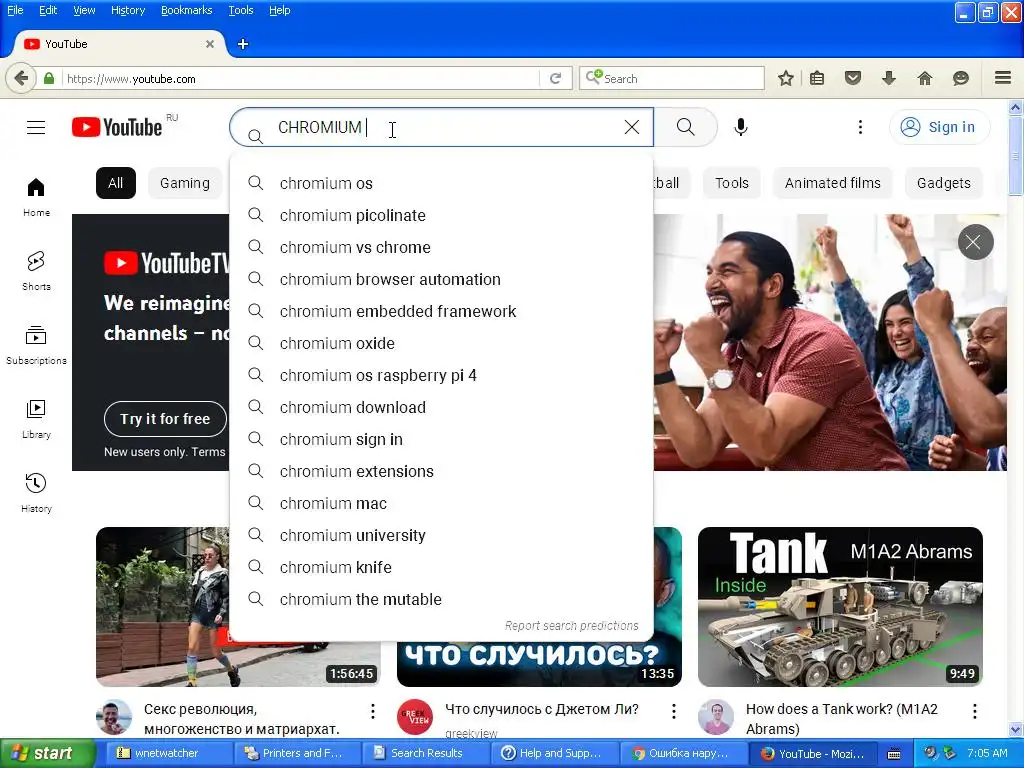Click the URL address bar
The height and width of the screenshot is (768, 1024).
[300, 78]
